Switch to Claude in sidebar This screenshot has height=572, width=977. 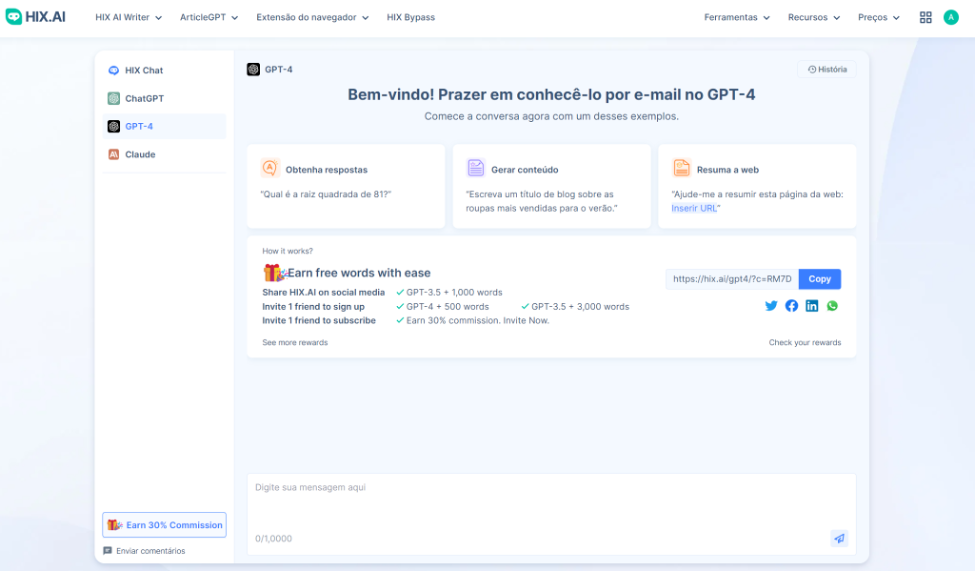coord(164,155)
